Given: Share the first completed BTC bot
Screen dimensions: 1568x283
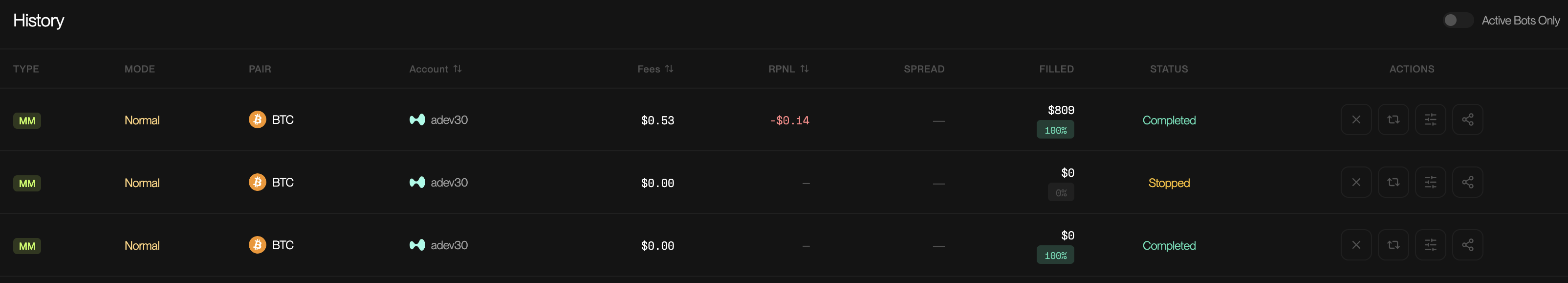Looking at the screenshot, I should 1467,119.
